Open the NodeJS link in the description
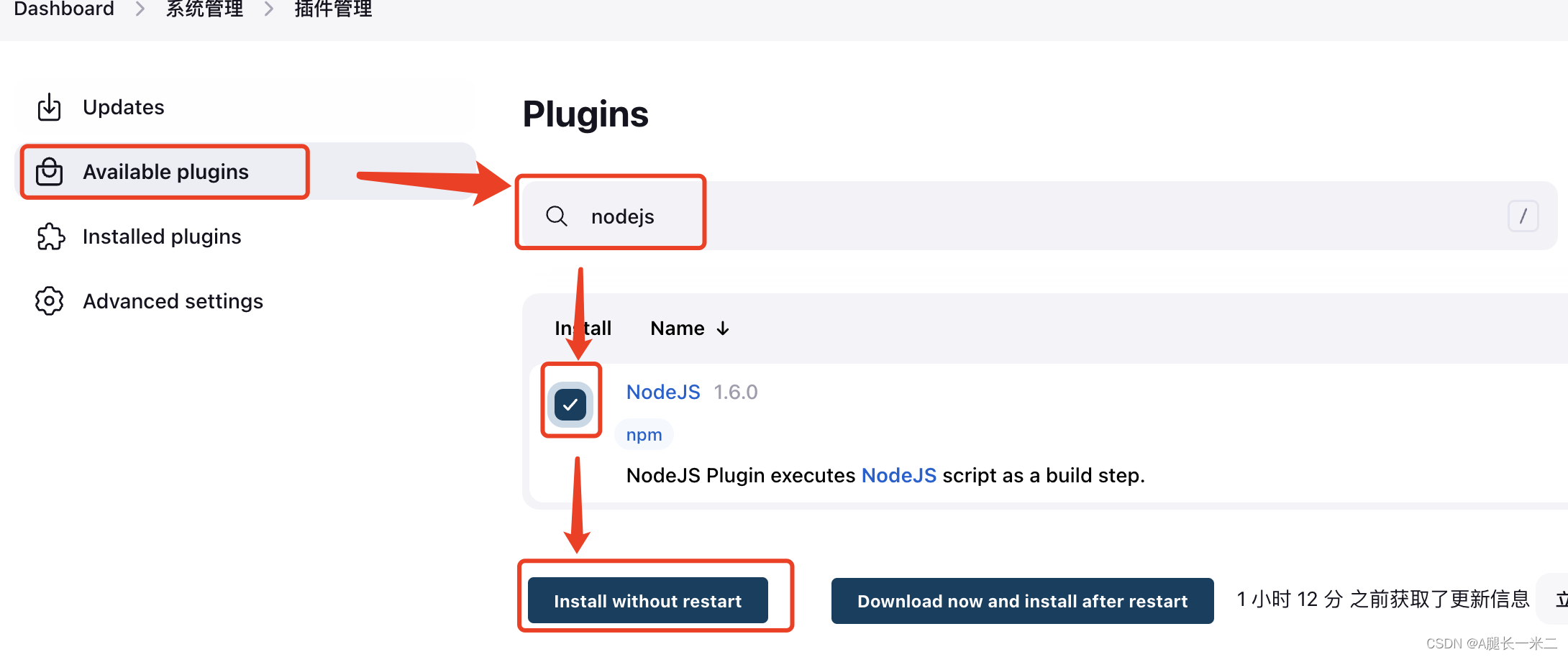 pyautogui.click(x=898, y=475)
